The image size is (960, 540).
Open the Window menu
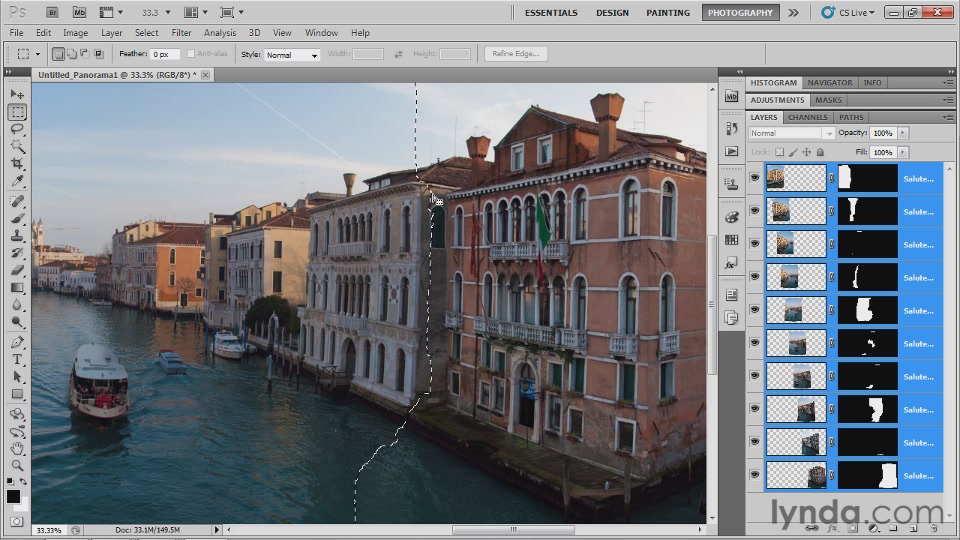click(x=321, y=32)
